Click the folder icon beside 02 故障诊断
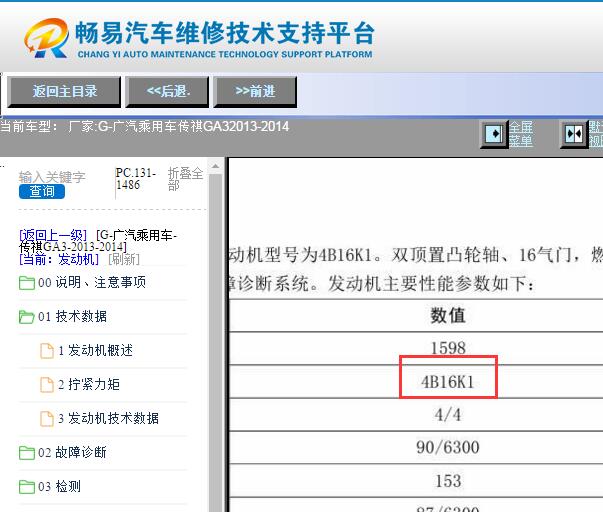603x512 pixels. (x=27, y=453)
